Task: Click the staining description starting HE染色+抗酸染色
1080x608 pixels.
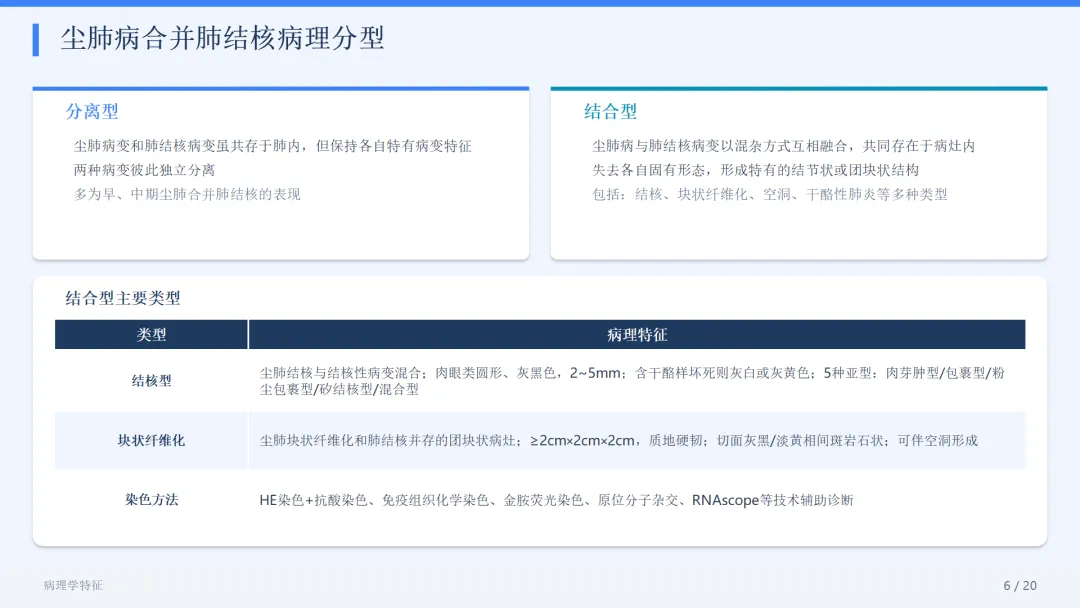Action: [557, 500]
